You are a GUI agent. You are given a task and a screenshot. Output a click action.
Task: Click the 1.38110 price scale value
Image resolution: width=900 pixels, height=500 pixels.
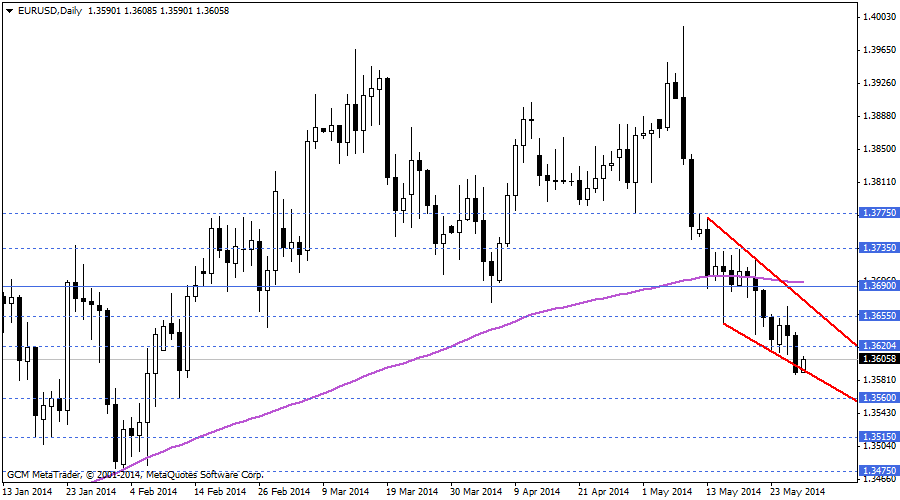pos(879,182)
